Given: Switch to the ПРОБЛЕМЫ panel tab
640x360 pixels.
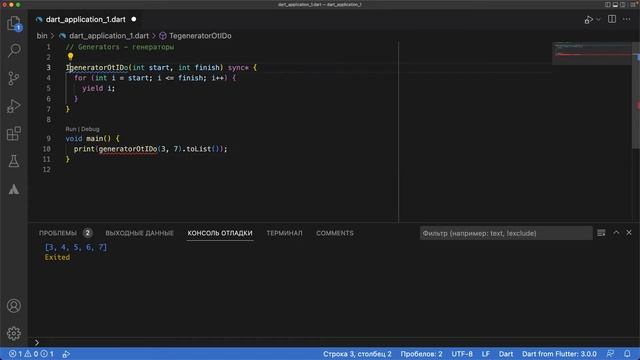Looking at the screenshot, I should (x=58, y=233).
